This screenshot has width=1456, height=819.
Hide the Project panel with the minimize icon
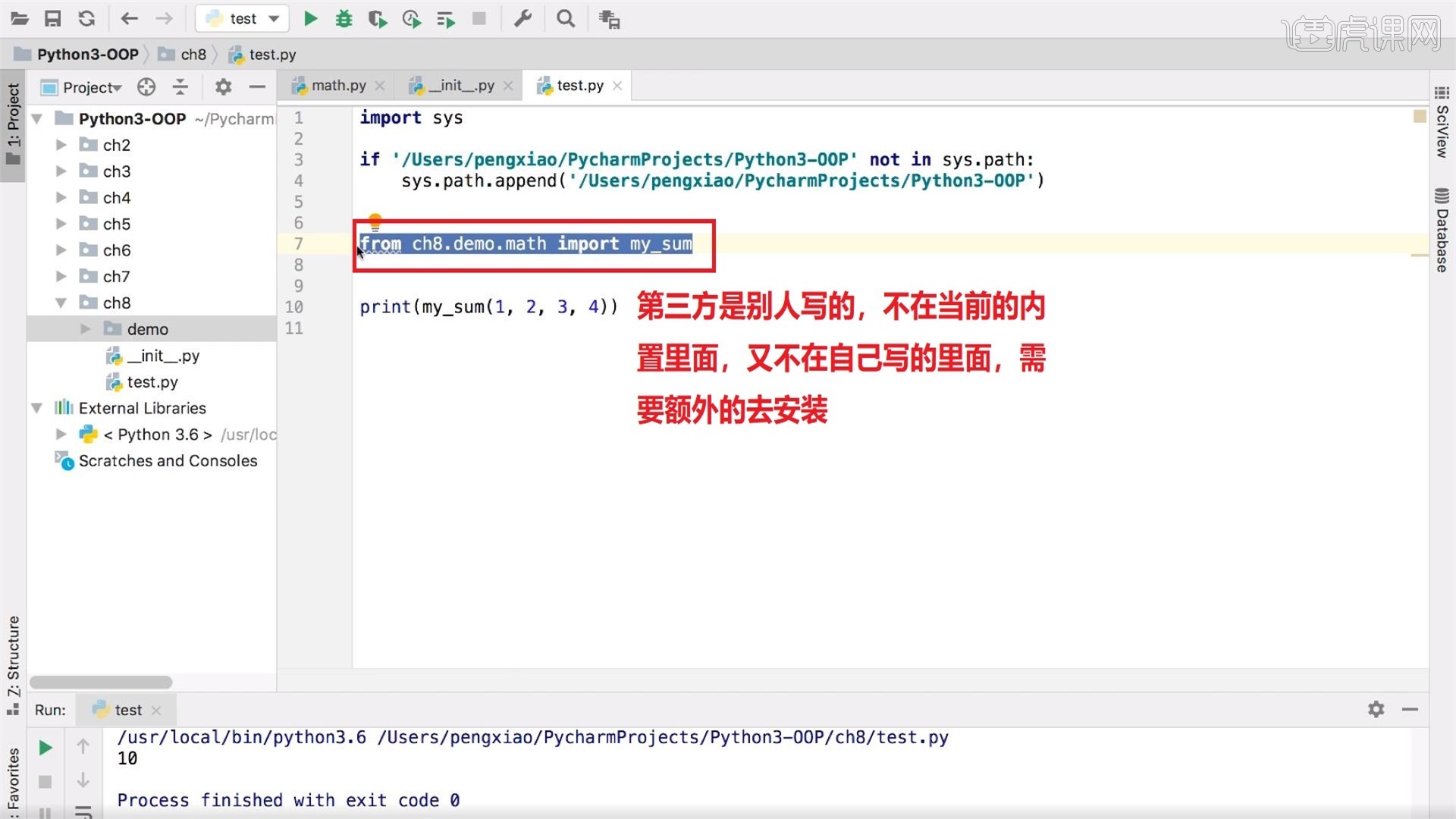point(258,86)
